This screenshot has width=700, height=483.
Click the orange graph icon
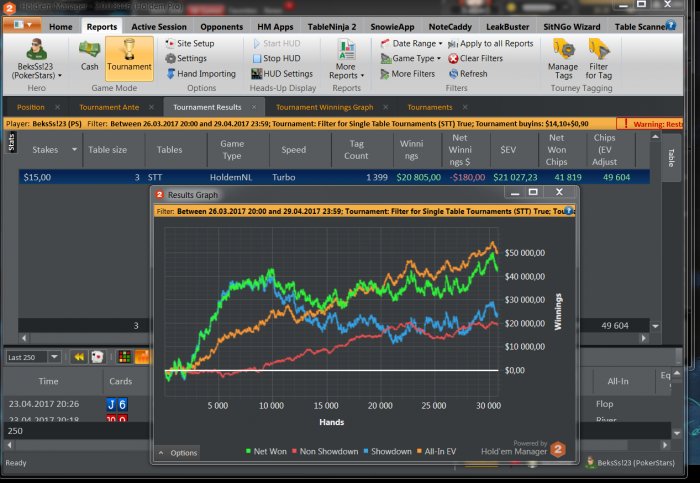[142, 357]
